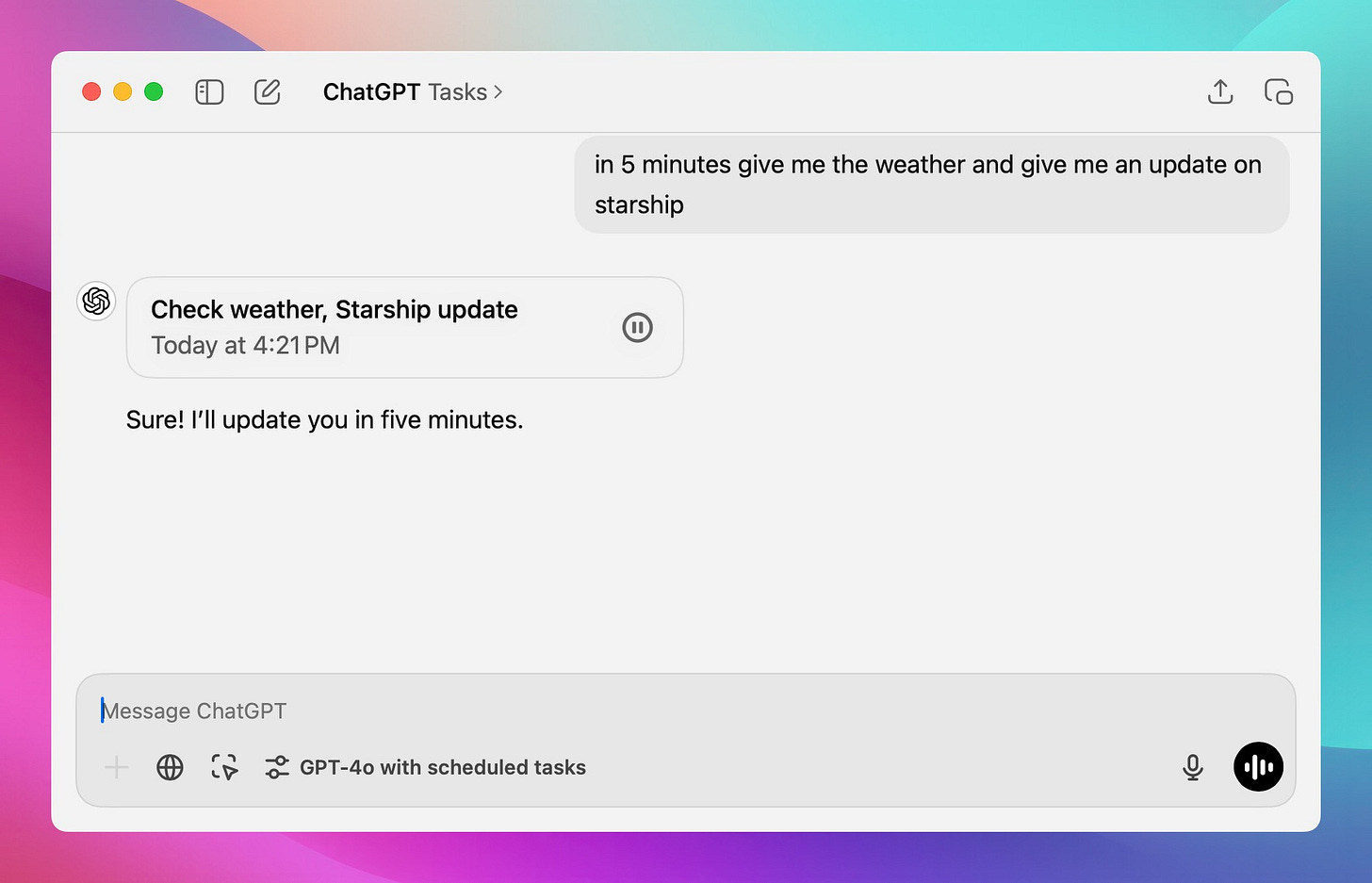Start dictation with microphone icon

[1193, 767]
